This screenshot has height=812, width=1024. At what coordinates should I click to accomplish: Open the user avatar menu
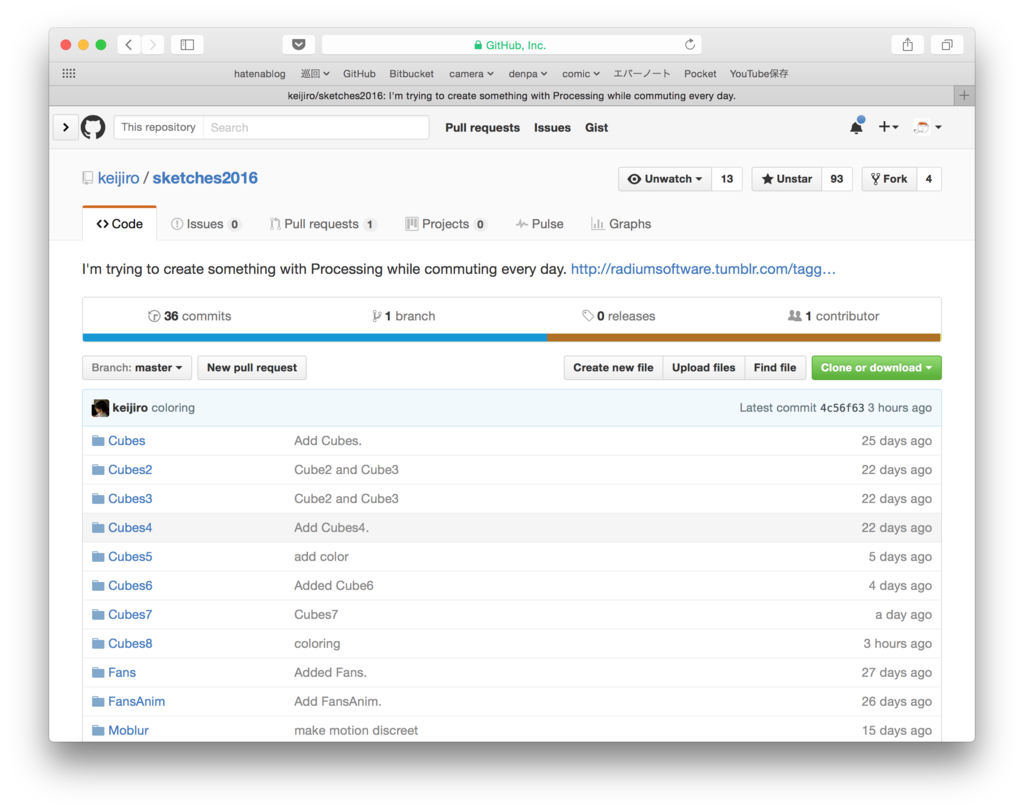click(x=927, y=127)
